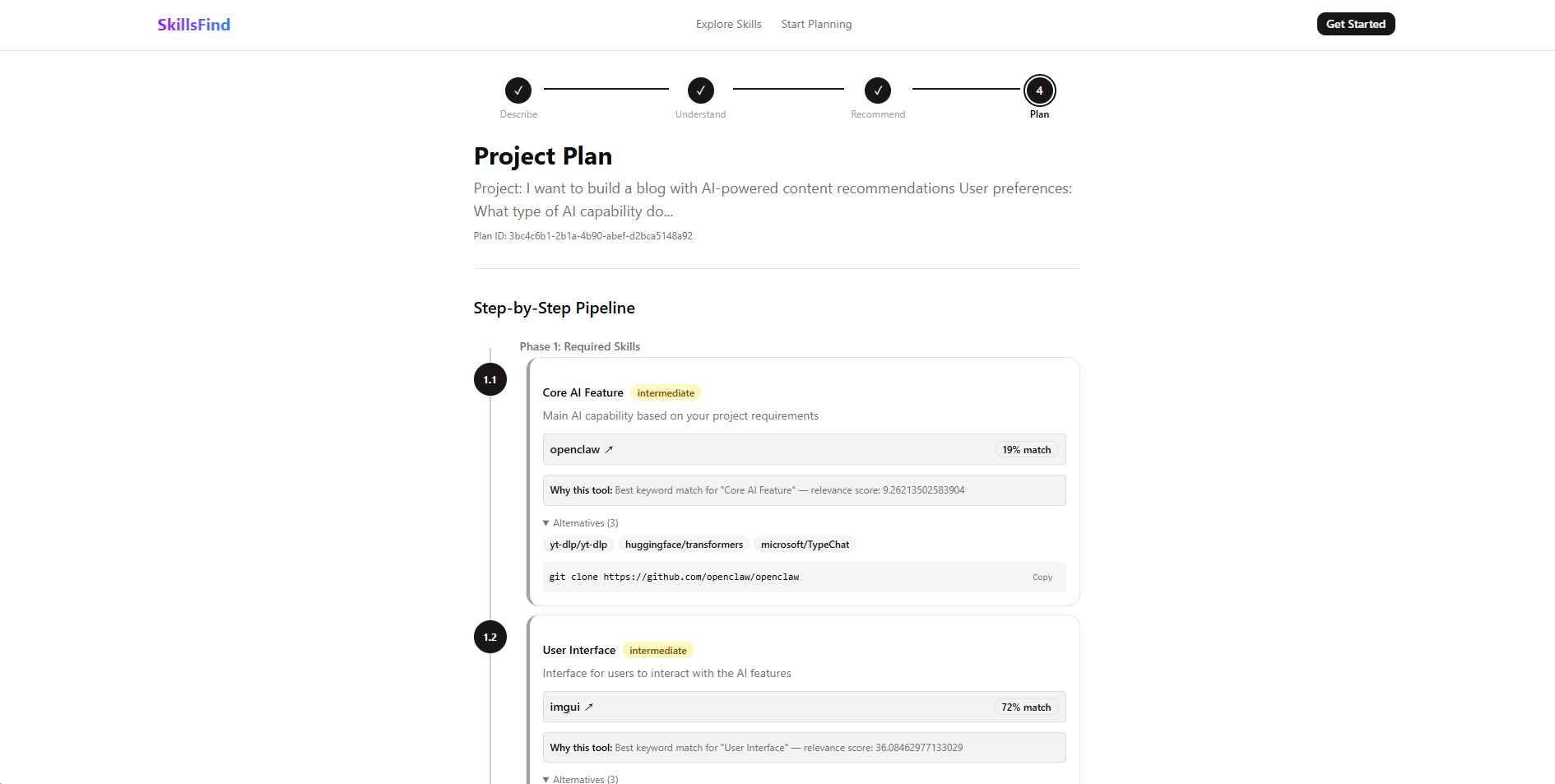Click the Get Started button
This screenshot has width=1555, height=784.
(x=1356, y=24)
